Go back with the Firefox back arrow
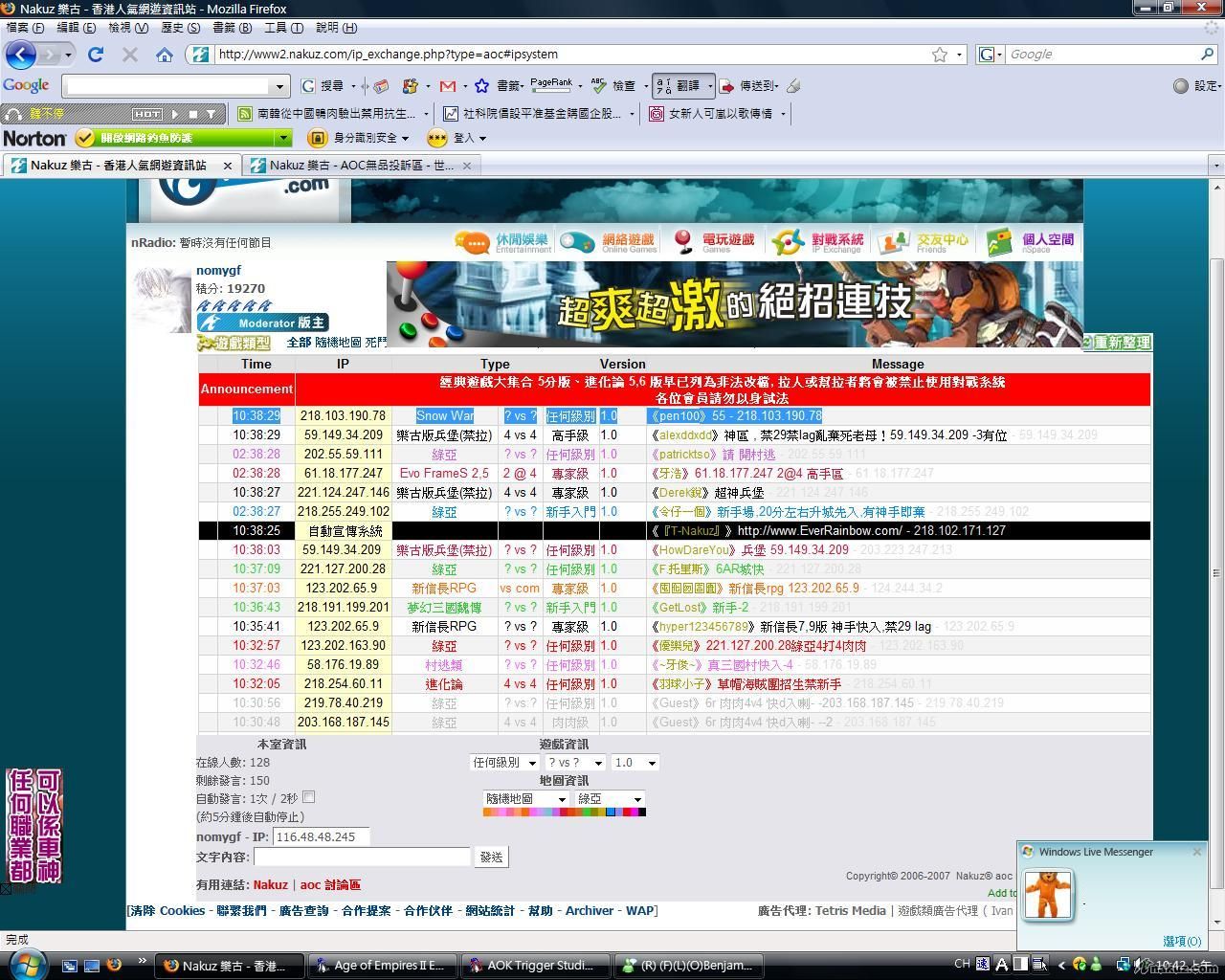Image resolution: width=1225 pixels, height=980 pixels. click(21, 55)
